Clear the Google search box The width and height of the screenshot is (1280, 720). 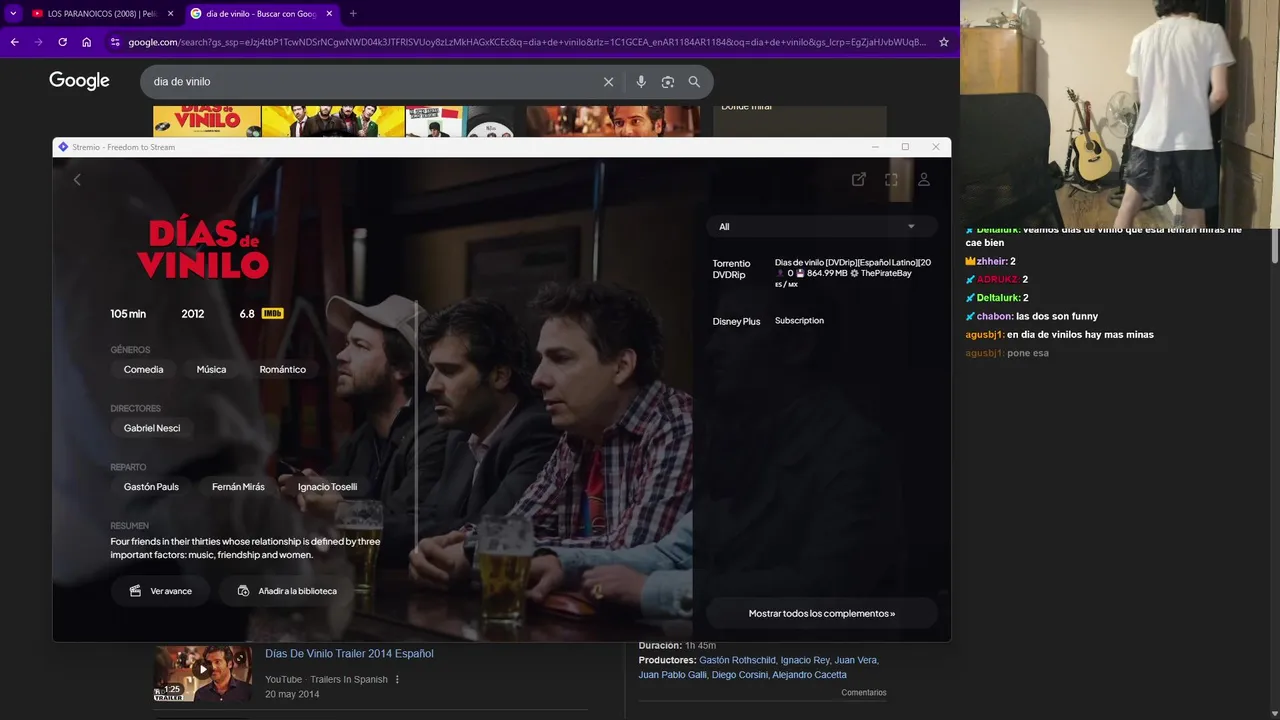click(x=608, y=82)
